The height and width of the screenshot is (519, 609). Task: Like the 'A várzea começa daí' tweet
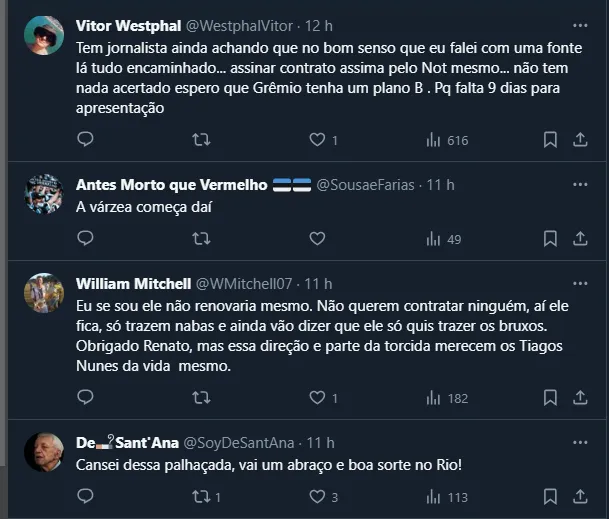317,238
